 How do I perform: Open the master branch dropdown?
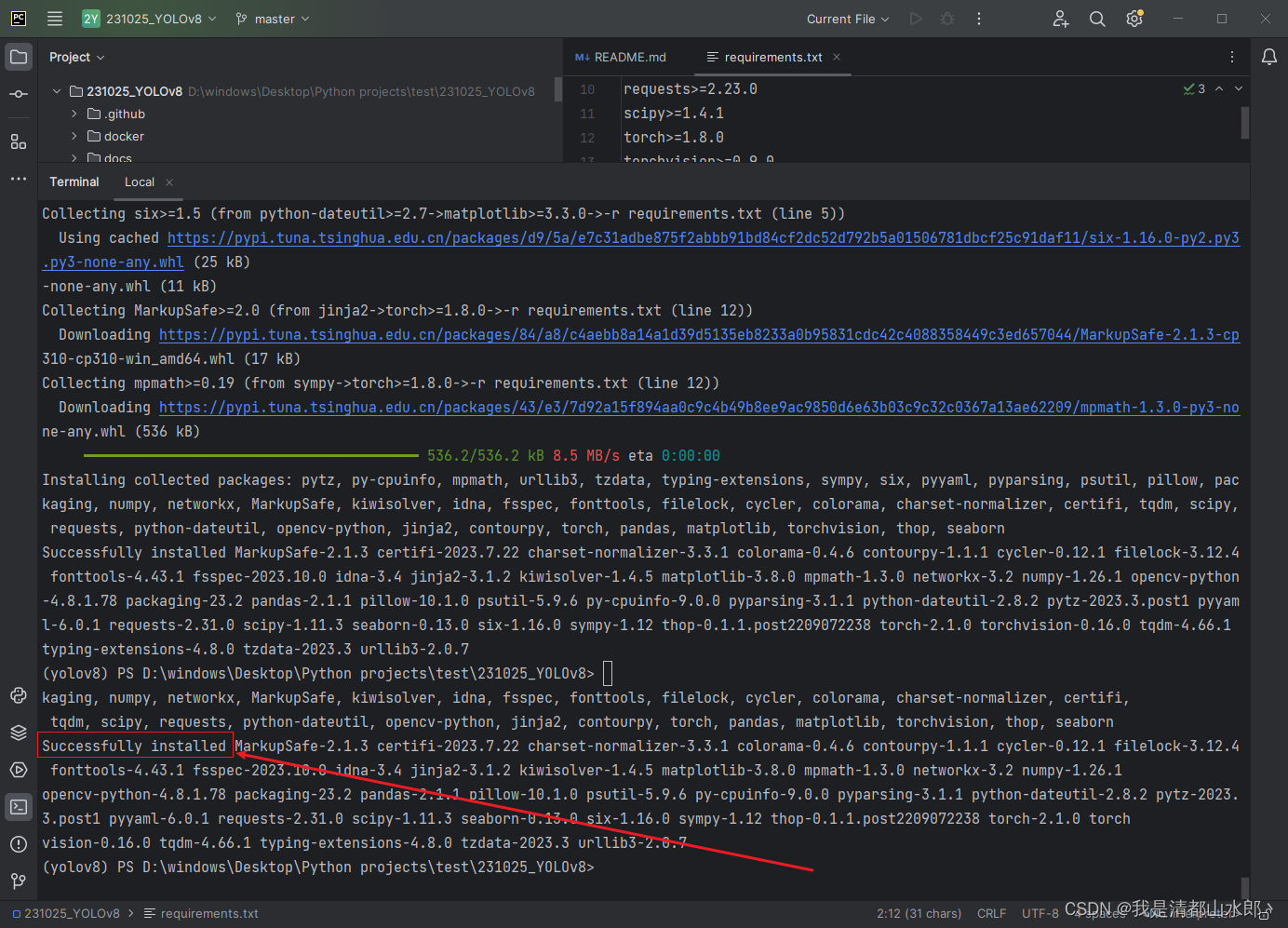click(x=273, y=19)
